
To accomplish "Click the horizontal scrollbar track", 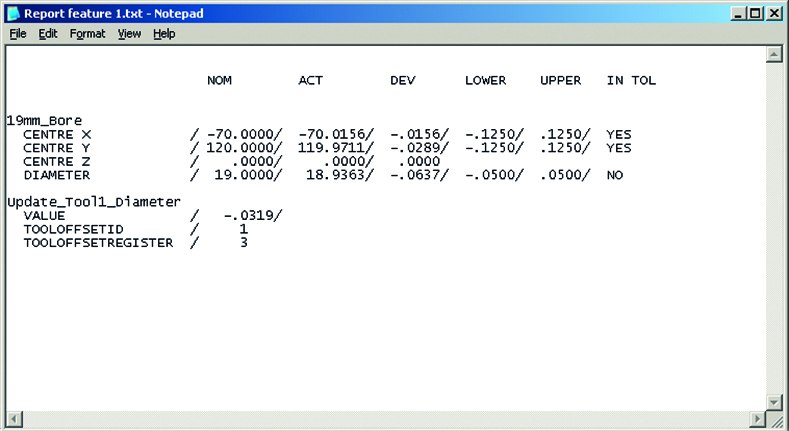I will pos(385,418).
